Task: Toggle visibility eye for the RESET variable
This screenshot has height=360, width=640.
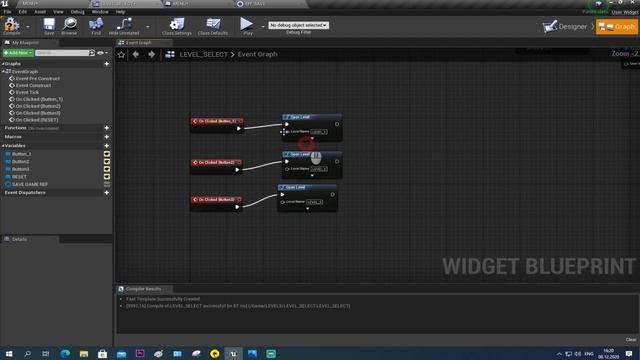Action: tap(107, 177)
